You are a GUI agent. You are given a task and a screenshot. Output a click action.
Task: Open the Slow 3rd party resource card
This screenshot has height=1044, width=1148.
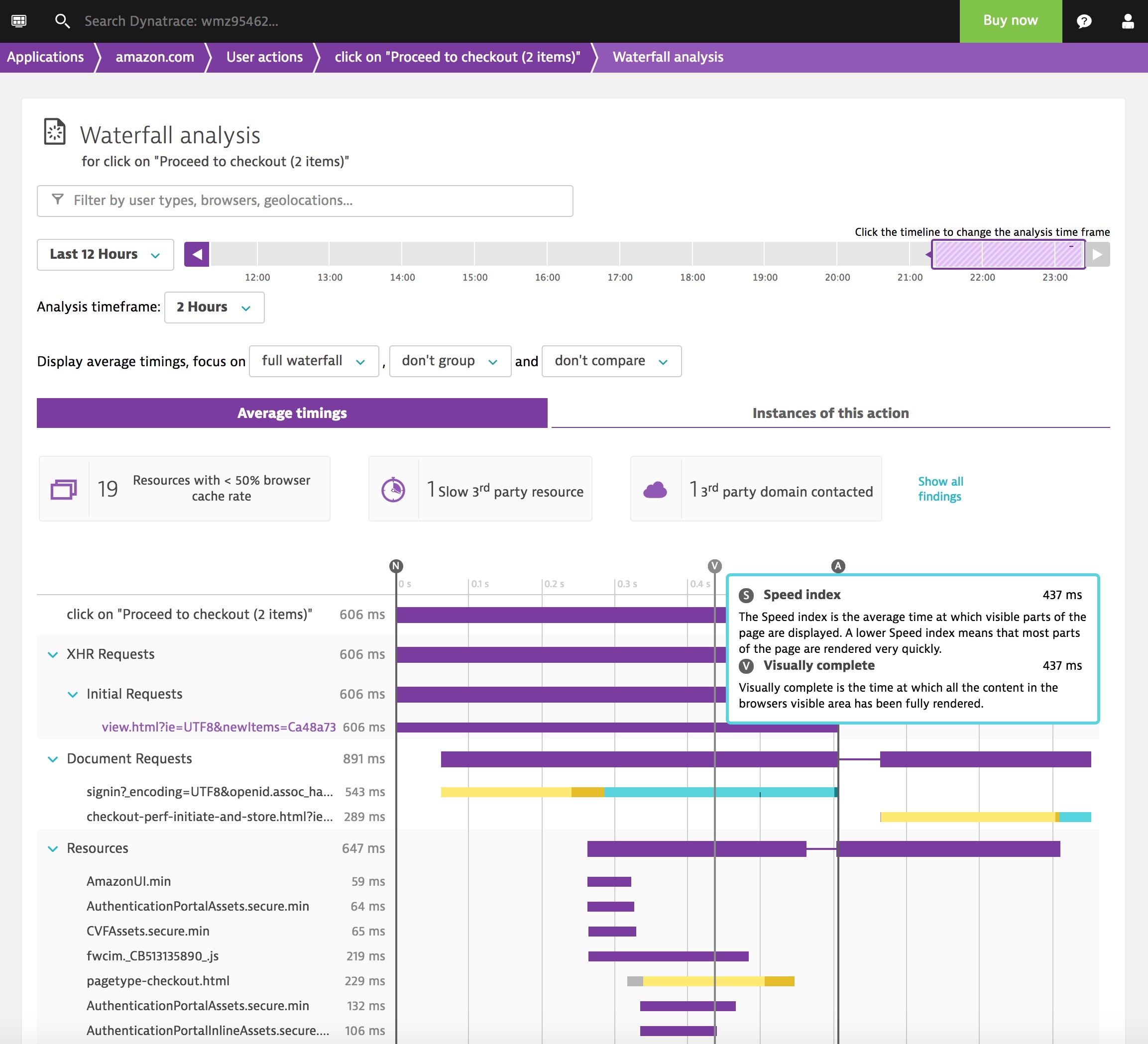480,489
